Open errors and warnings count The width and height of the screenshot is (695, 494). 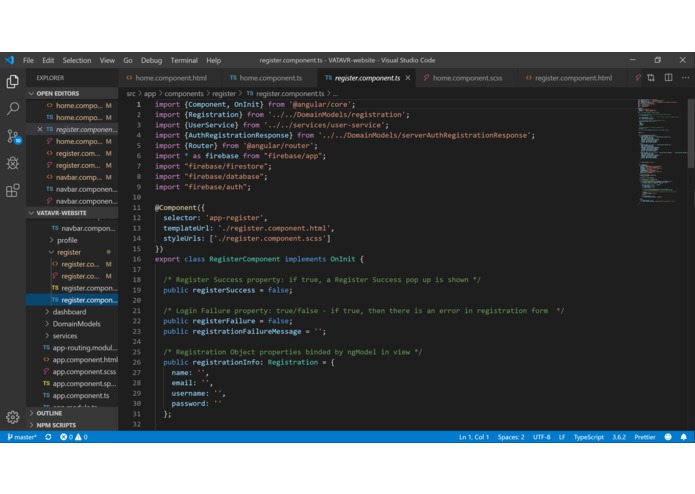[74, 437]
